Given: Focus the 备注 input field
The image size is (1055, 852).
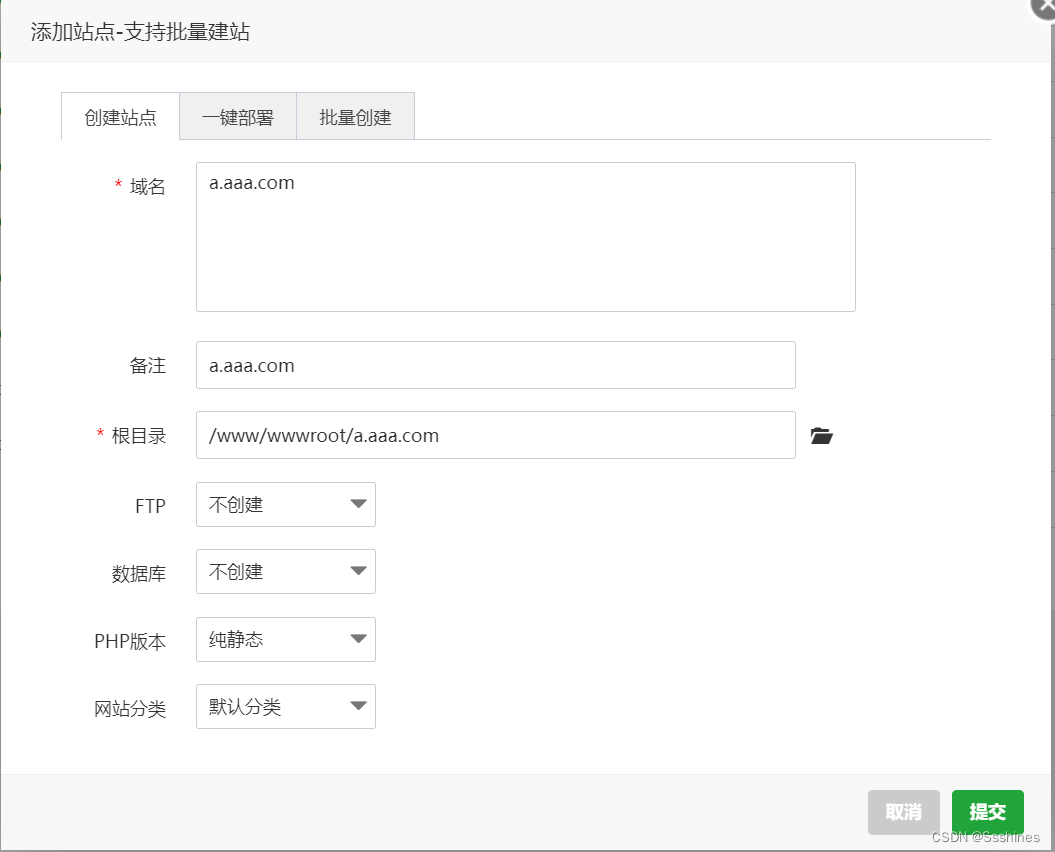Looking at the screenshot, I should pyautogui.click(x=495, y=366).
